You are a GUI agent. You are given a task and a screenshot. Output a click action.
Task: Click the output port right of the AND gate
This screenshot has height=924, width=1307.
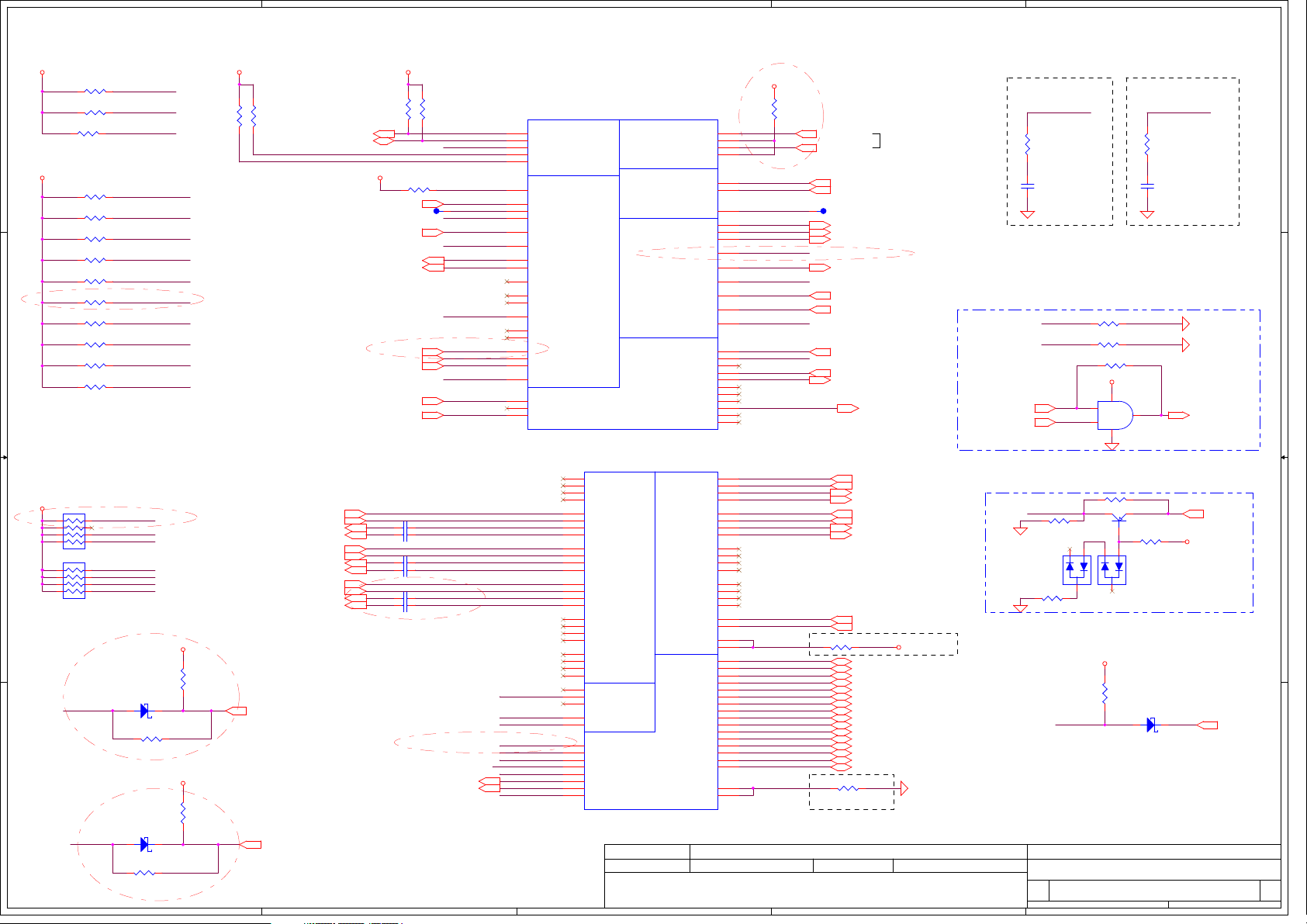click(x=1179, y=415)
